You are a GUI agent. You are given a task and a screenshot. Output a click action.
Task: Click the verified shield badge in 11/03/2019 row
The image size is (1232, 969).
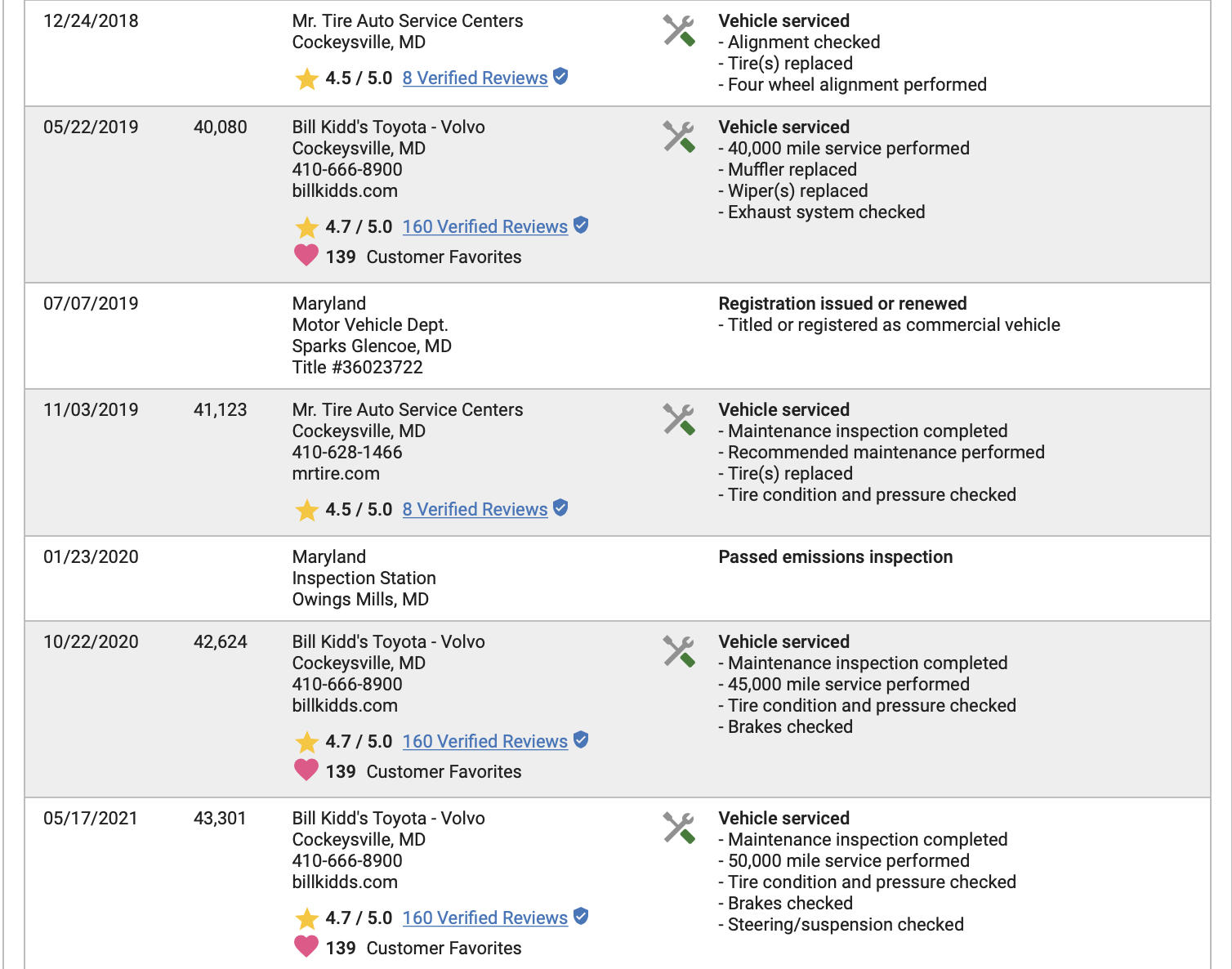(560, 508)
